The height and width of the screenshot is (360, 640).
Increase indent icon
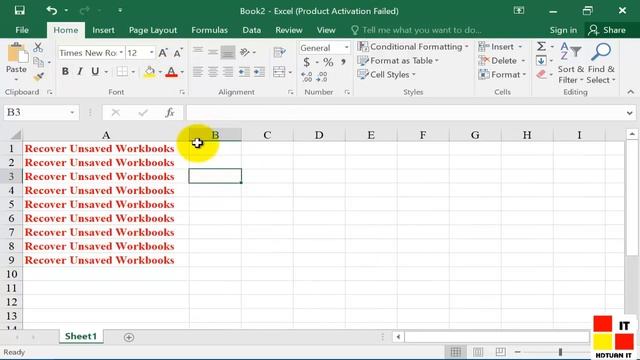coord(259,72)
